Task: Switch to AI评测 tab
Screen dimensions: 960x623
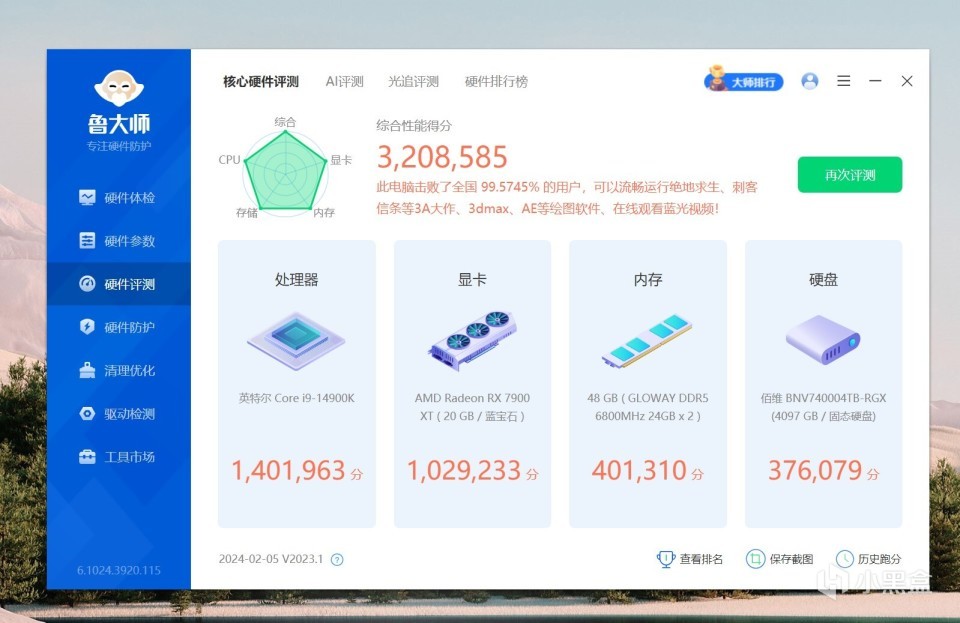Action: tap(344, 81)
